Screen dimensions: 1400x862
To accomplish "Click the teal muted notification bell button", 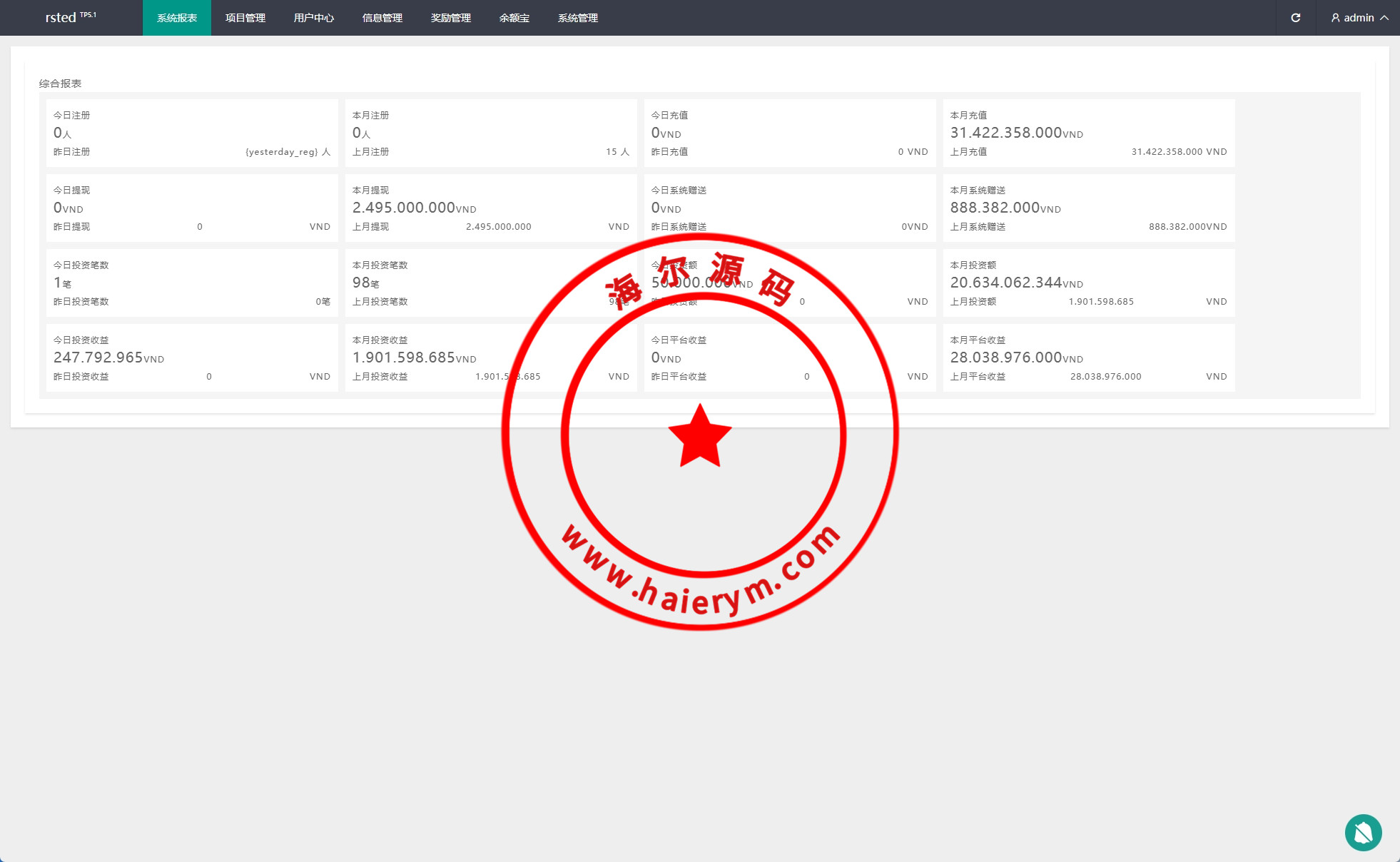I will (x=1363, y=832).
